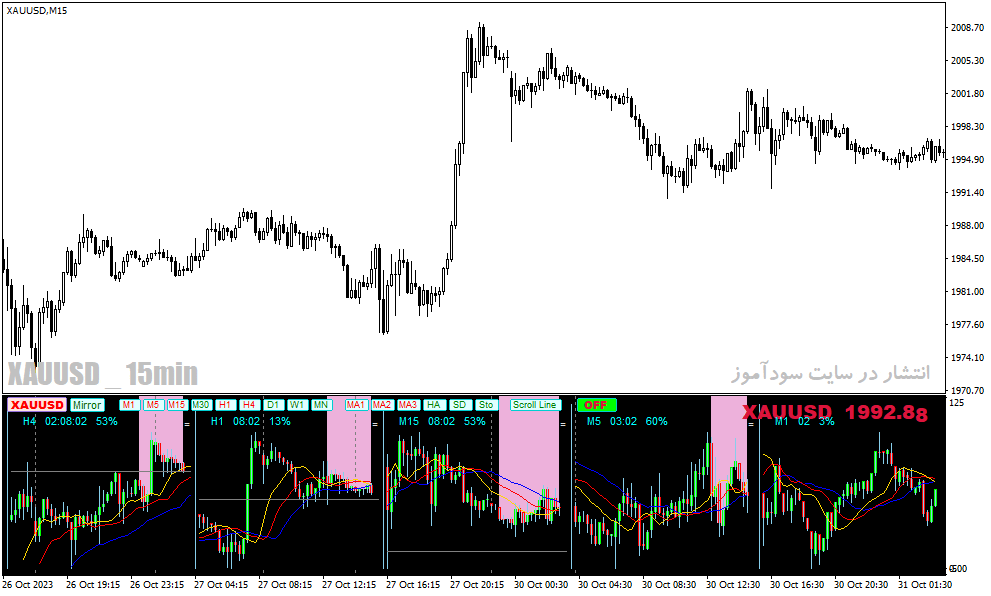Select the M5 timeframe button
The height and width of the screenshot is (596, 991).
point(152,404)
